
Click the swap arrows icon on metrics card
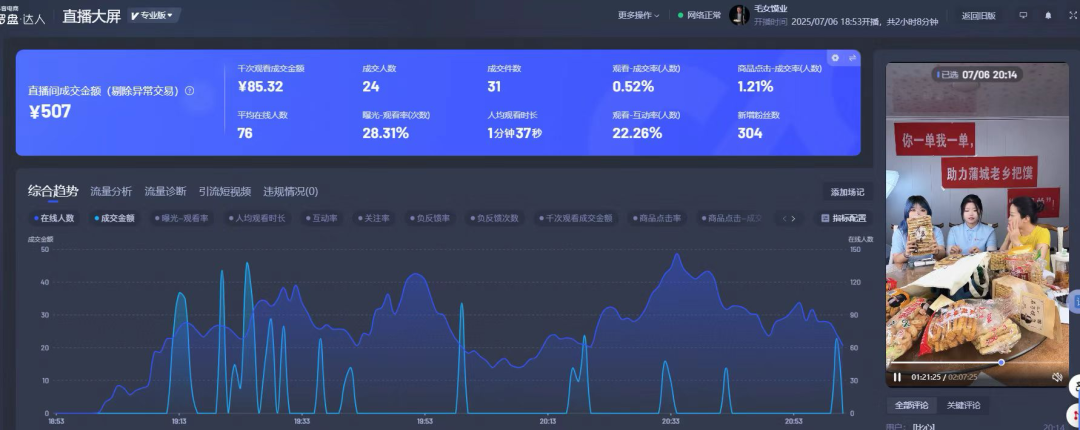tap(852, 58)
